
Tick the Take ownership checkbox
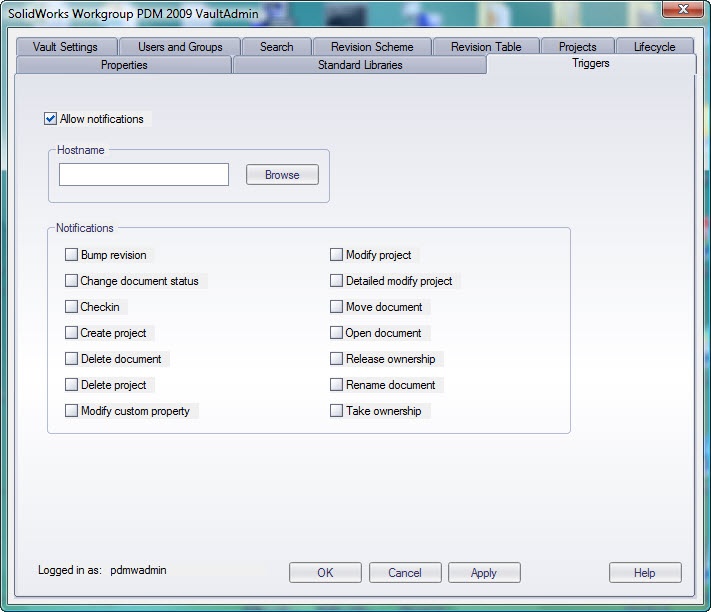336,411
